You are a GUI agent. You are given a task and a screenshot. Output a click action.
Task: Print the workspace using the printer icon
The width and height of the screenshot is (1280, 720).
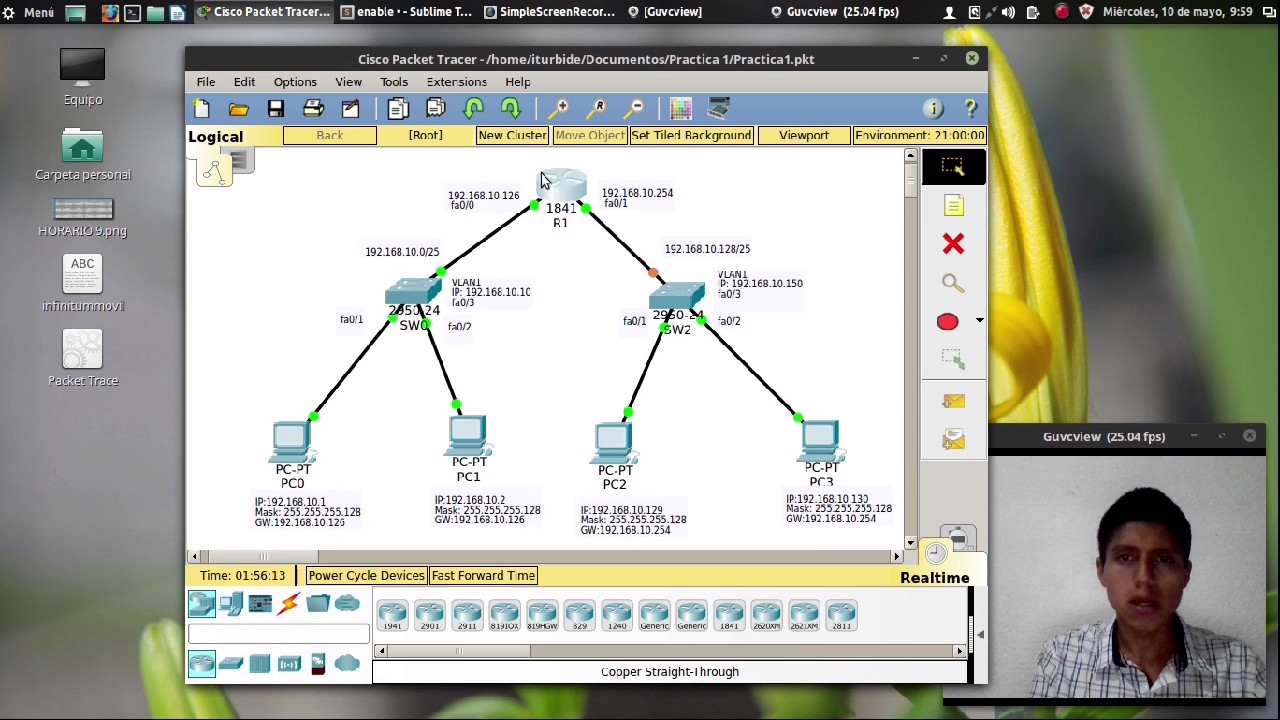tap(313, 108)
